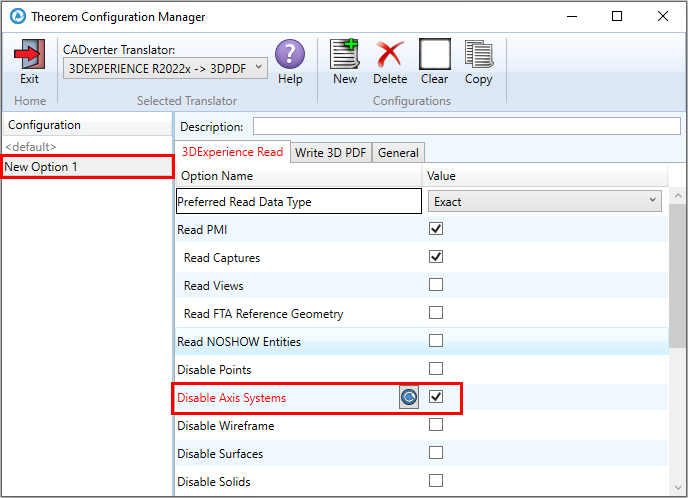Select the Read Captures option name
This screenshot has height=498, width=688.
(x=222, y=258)
